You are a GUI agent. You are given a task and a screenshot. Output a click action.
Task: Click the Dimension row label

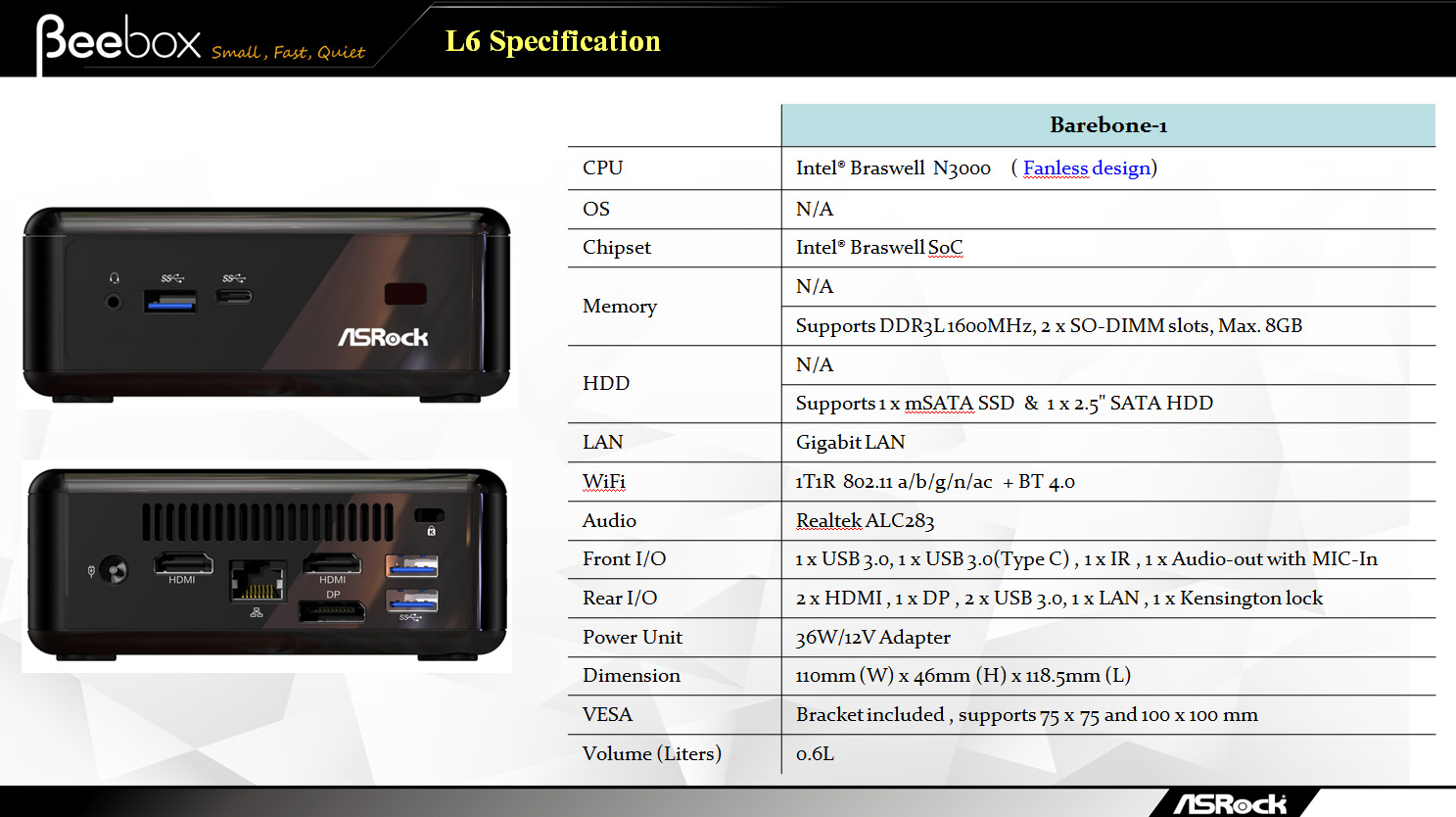point(632,675)
